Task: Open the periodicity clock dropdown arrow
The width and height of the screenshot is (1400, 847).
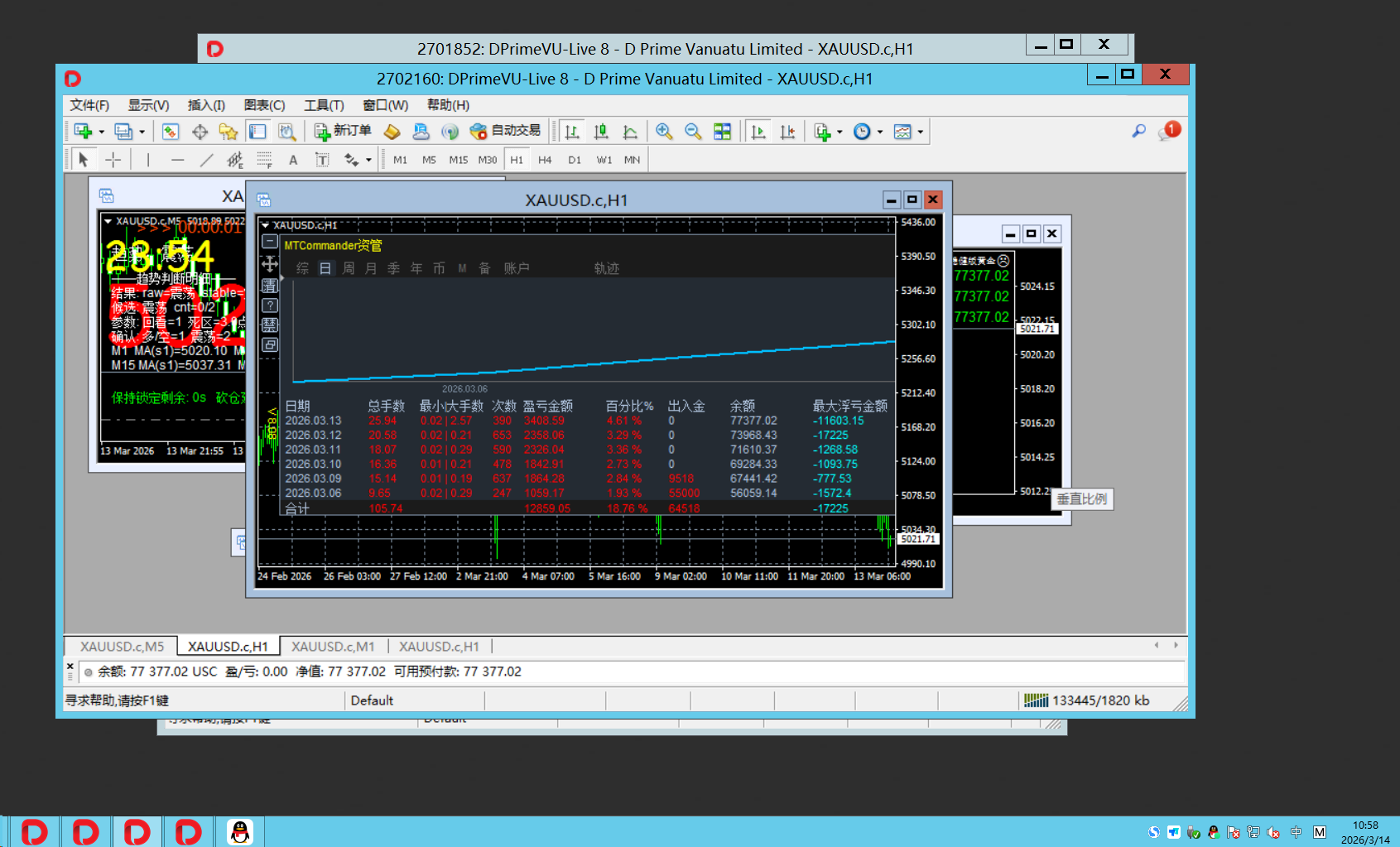Action: [880, 132]
